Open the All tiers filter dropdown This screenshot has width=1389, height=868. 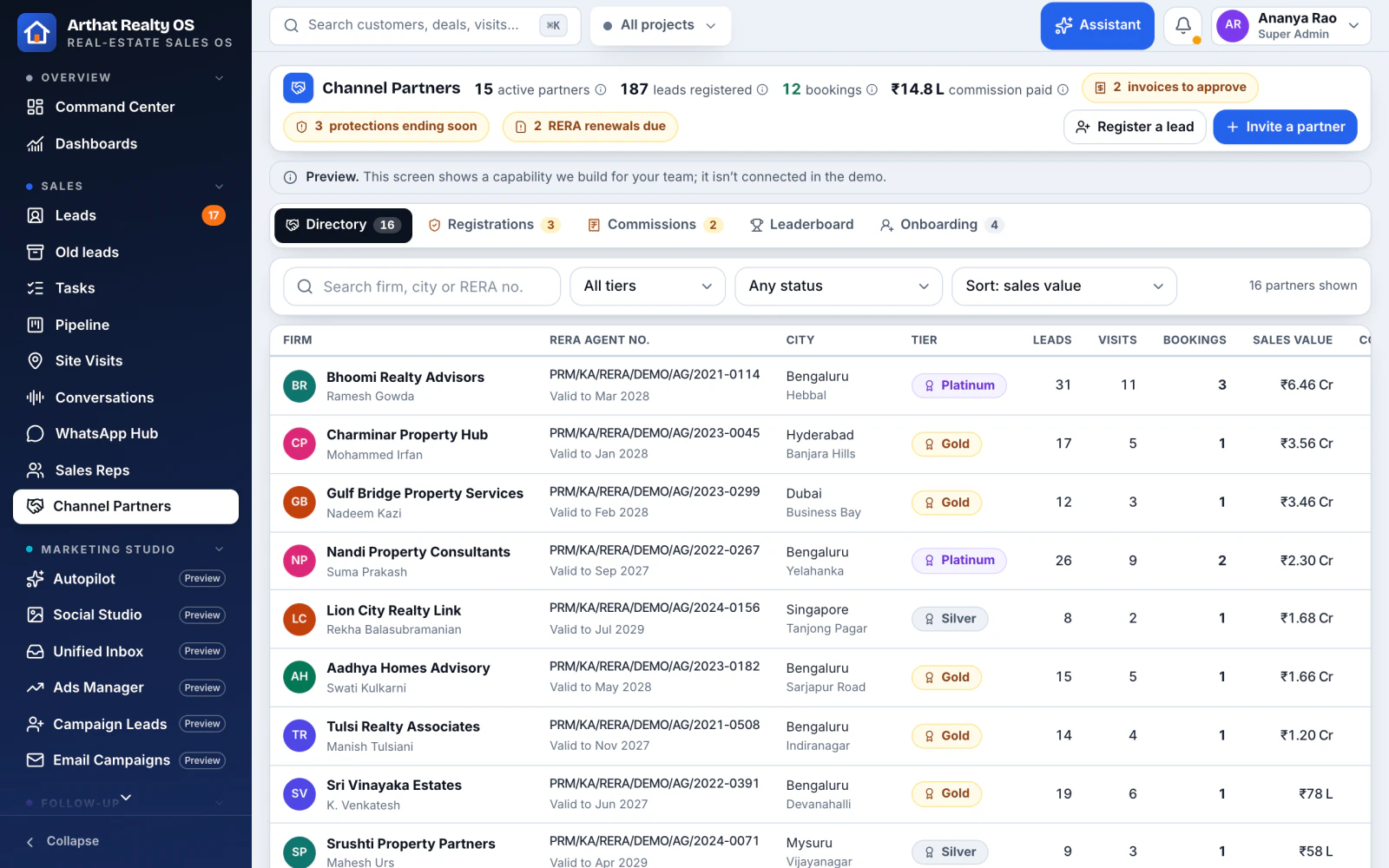click(x=648, y=286)
